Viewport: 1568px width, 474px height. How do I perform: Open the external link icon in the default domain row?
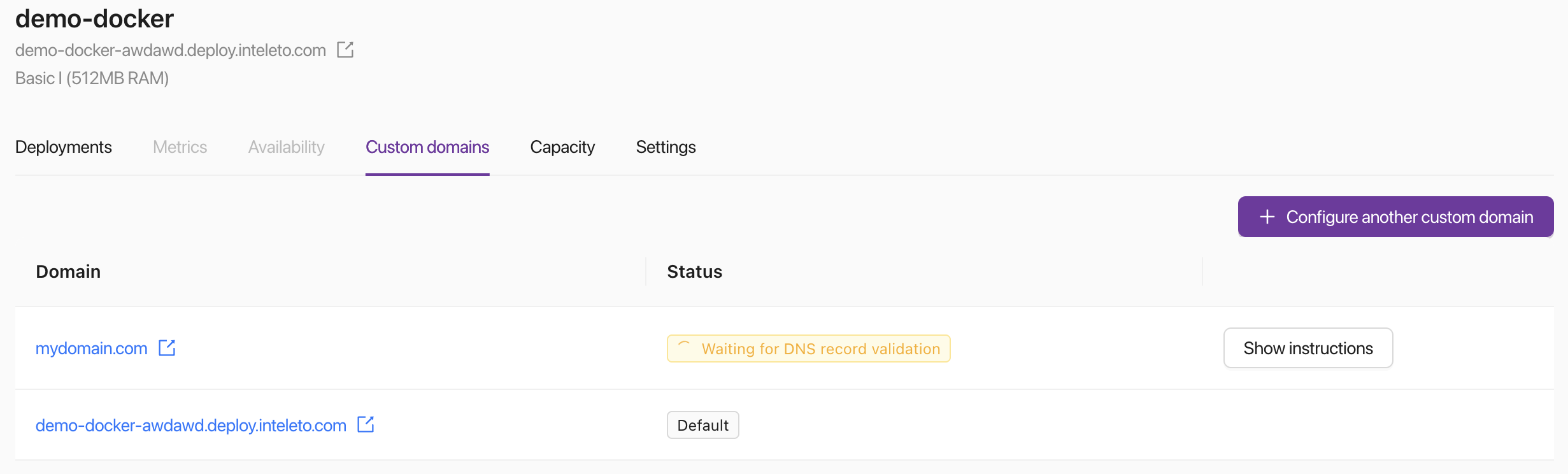366,424
